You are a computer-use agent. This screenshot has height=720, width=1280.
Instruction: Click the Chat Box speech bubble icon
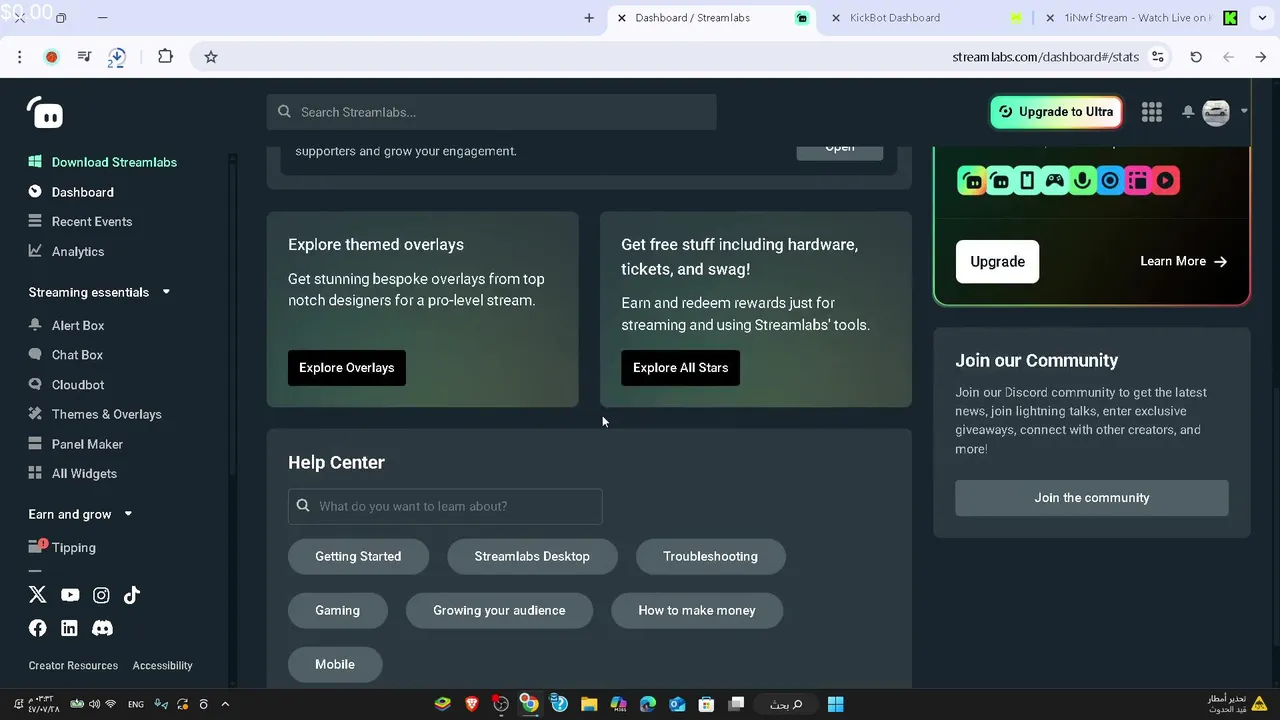(x=35, y=355)
